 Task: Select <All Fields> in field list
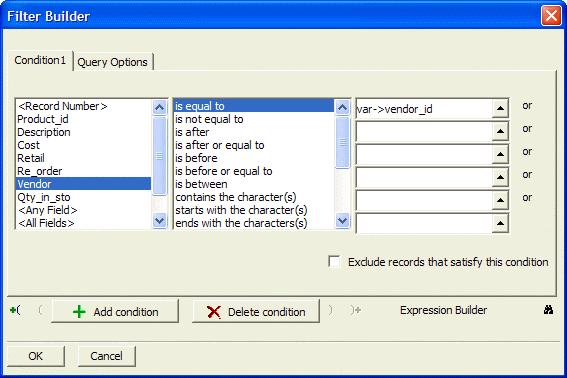[84, 223]
